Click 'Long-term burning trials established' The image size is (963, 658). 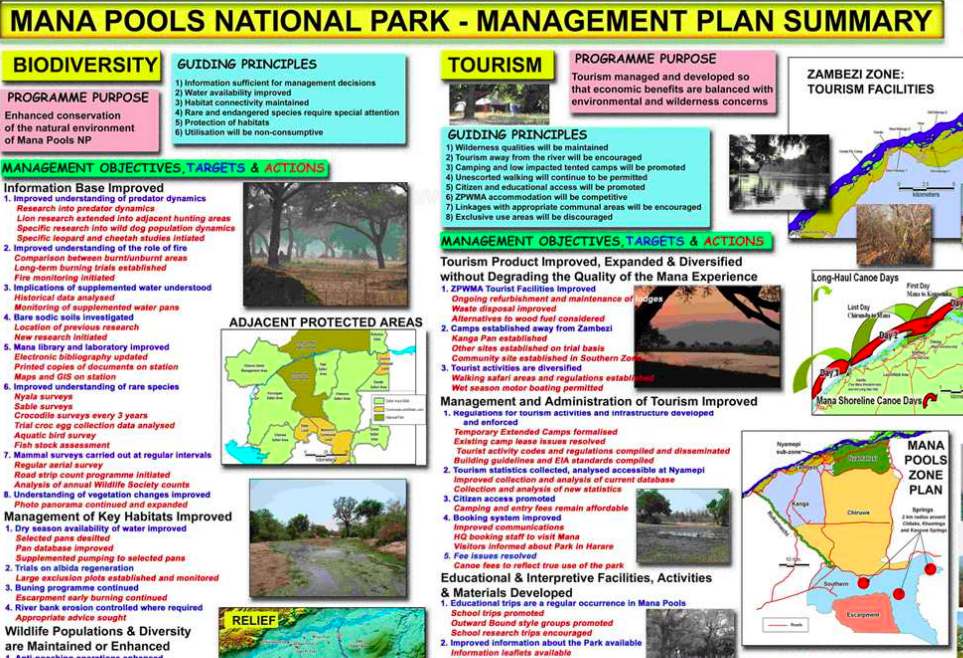coord(90,268)
